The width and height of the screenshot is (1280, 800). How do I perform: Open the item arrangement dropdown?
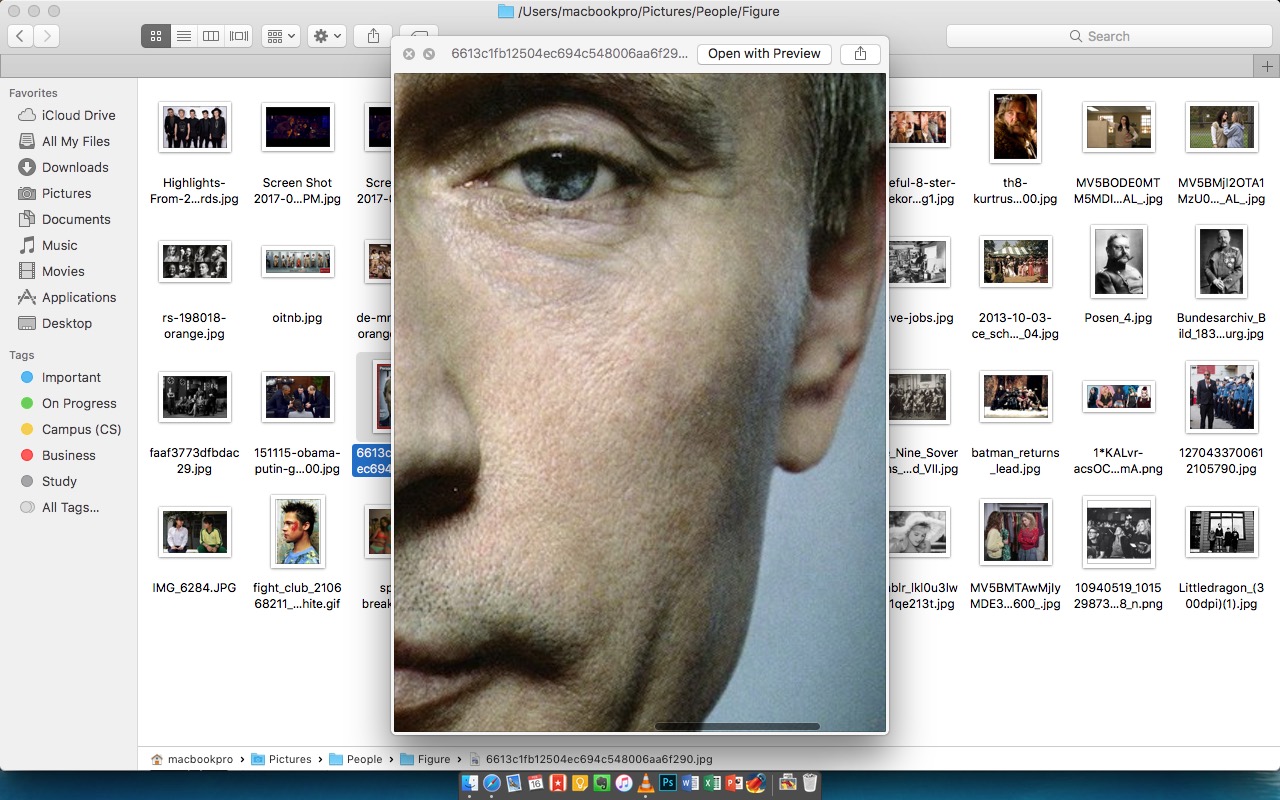(280, 36)
